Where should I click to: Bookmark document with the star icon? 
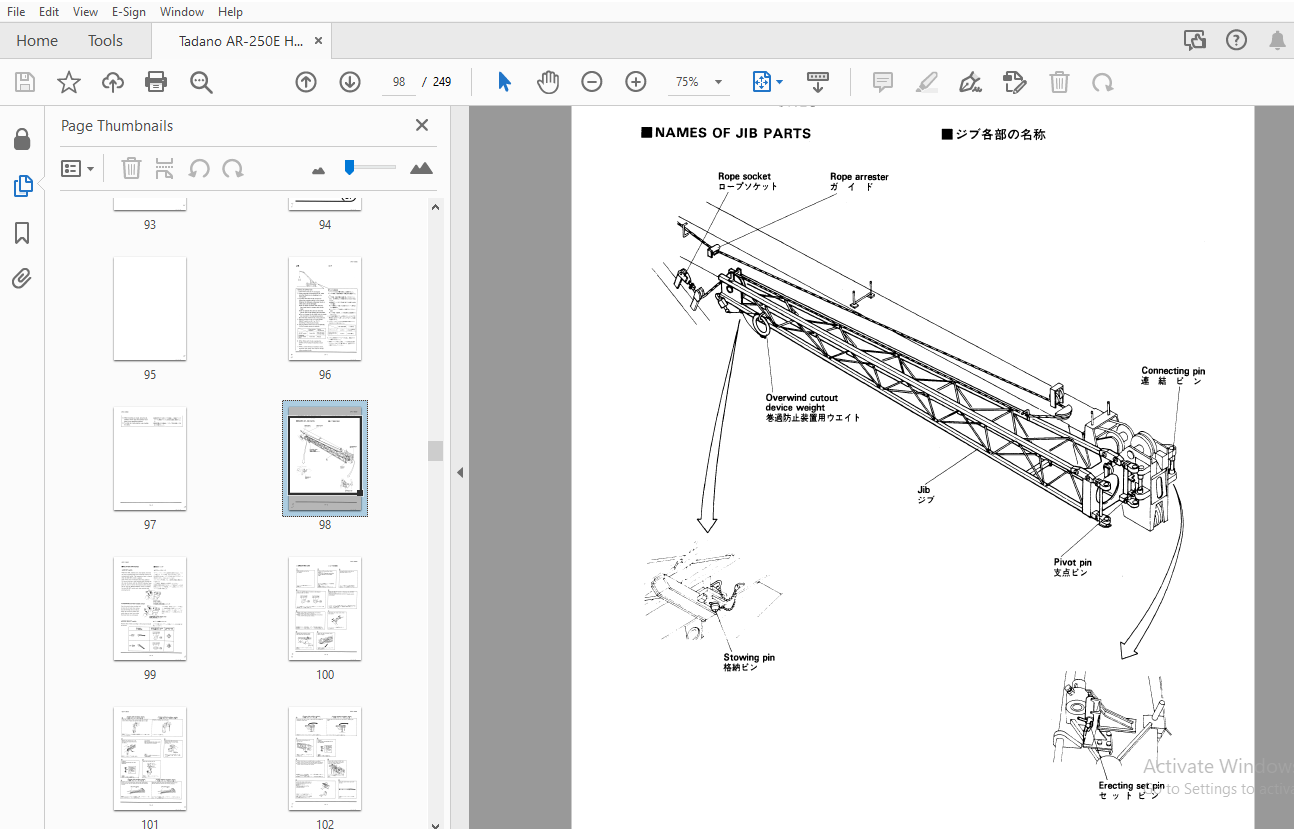pos(68,82)
